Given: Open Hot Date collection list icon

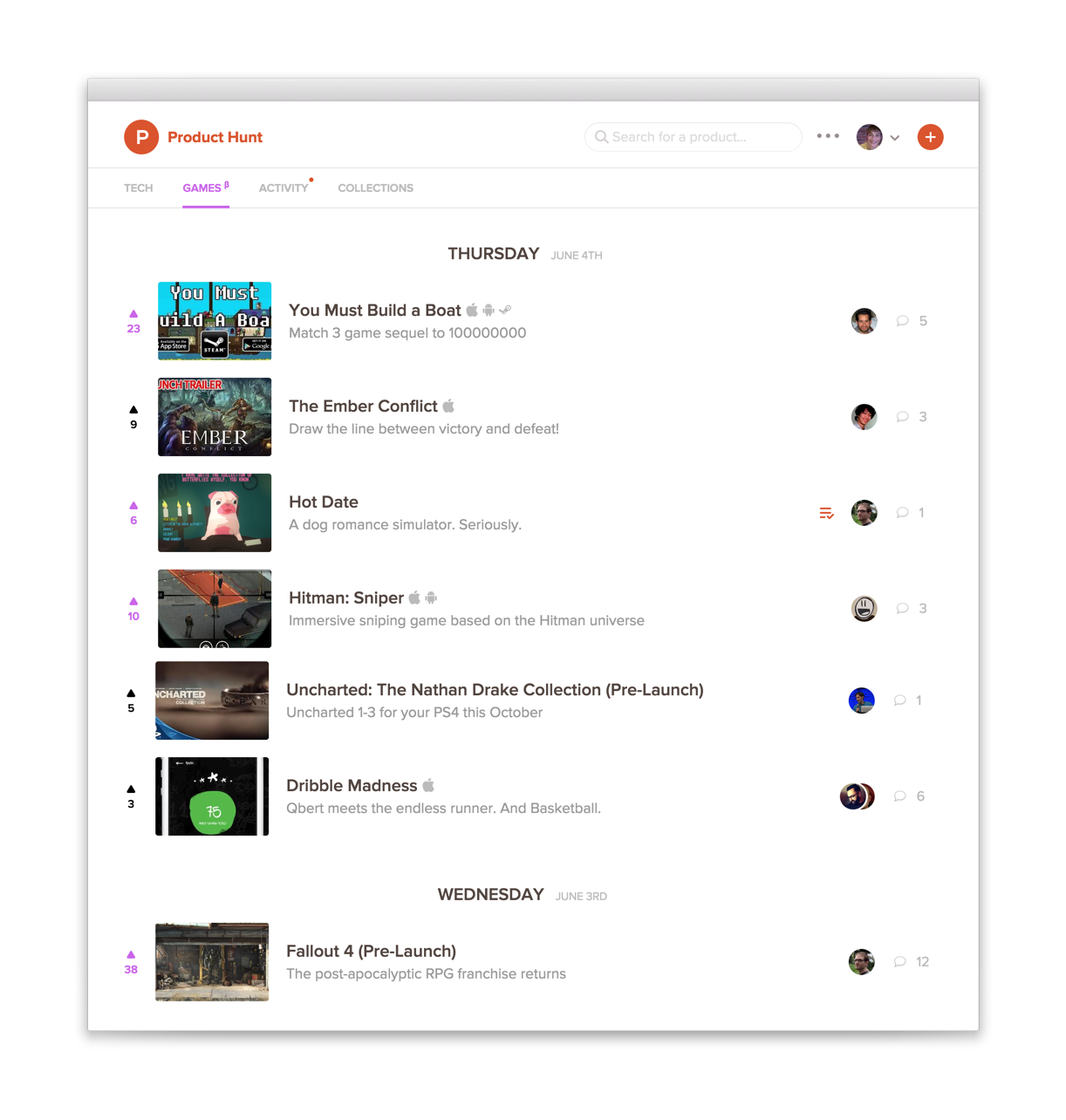Looking at the screenshot, I should pyautogui.click(x=826, y=513).
